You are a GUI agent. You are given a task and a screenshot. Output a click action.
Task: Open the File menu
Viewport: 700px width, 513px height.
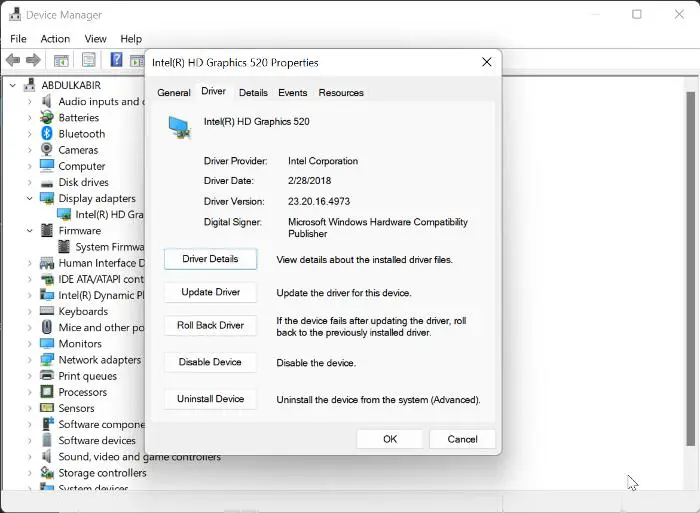click(x=18, y=39)
